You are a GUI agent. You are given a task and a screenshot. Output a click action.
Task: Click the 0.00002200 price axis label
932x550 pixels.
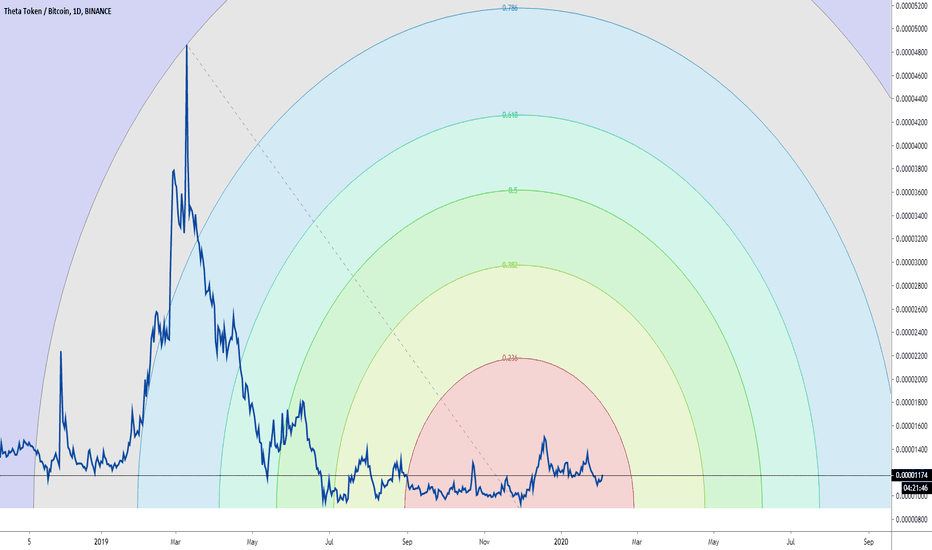912,356
